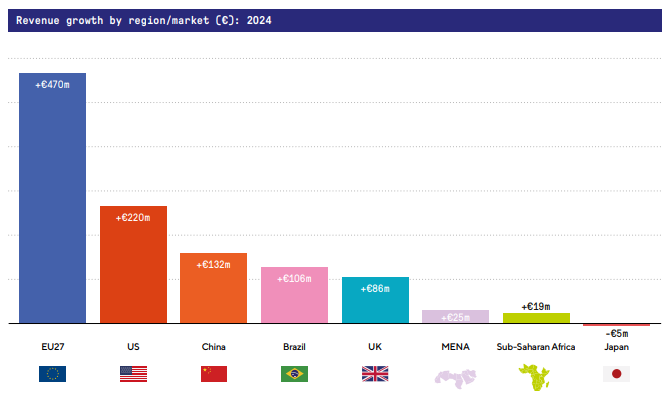Click the European Union flag icon
671x404 pixels.
[x=52, y=374]
